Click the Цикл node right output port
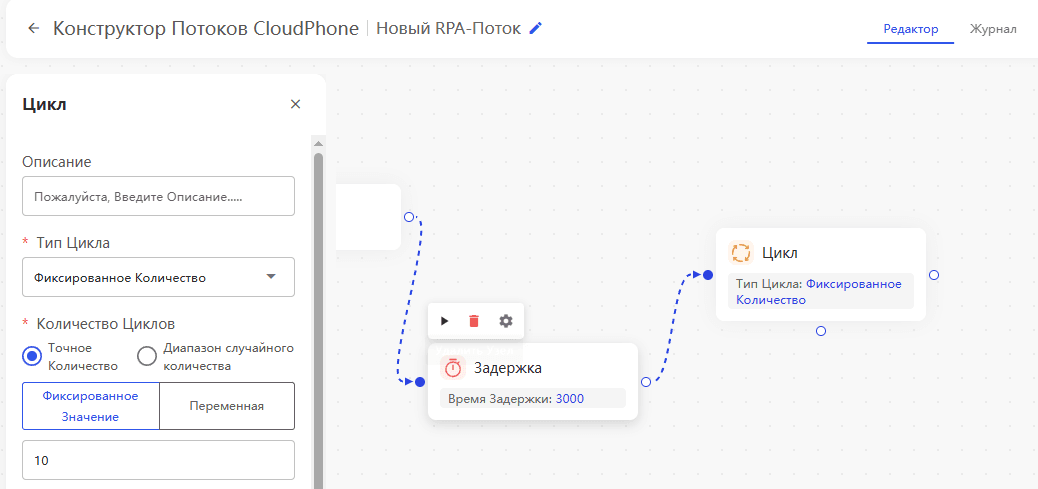The width and height of the screenshot is (1038, 489). point(934,275)
